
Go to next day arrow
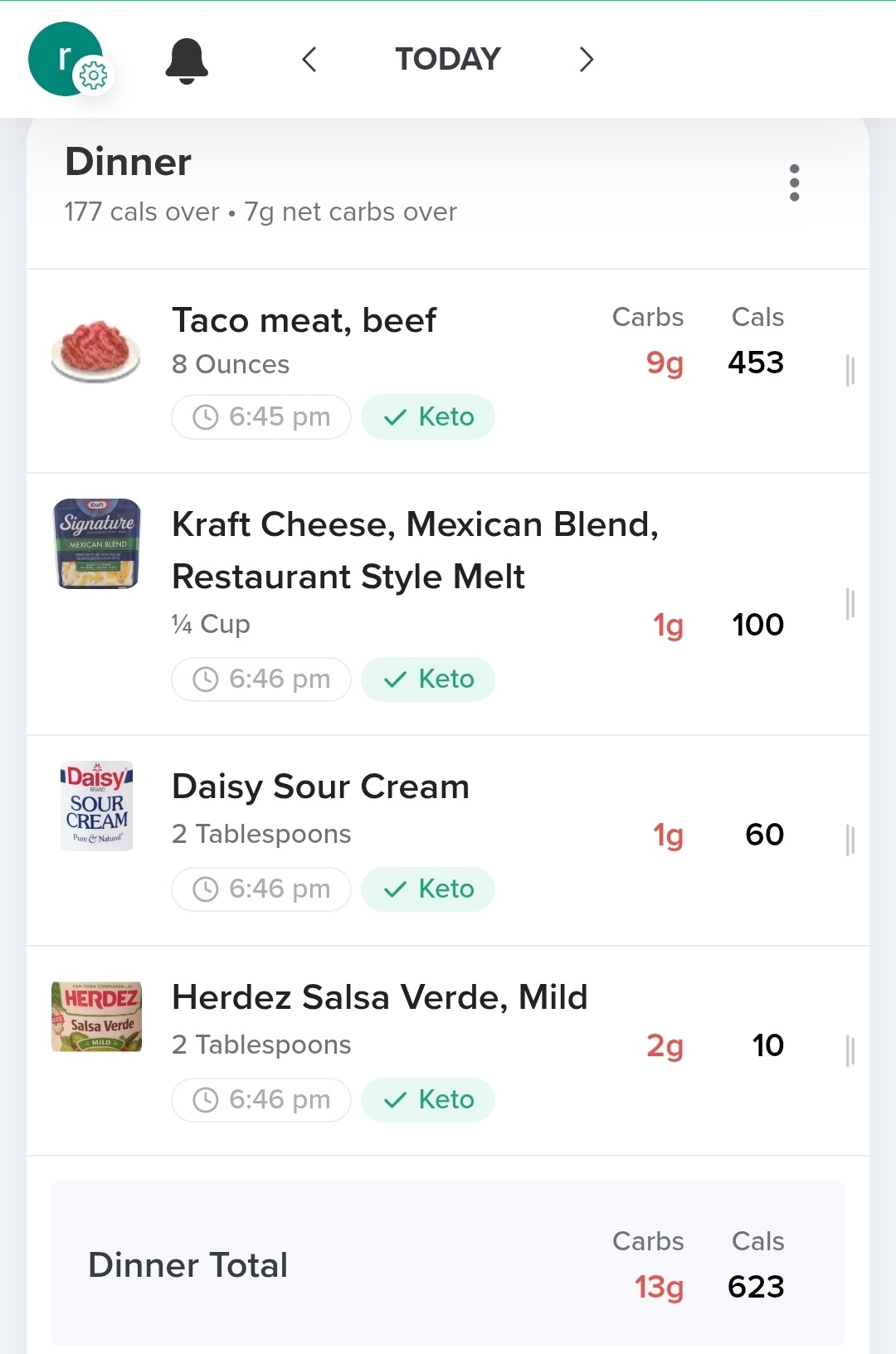coord(587,59)
